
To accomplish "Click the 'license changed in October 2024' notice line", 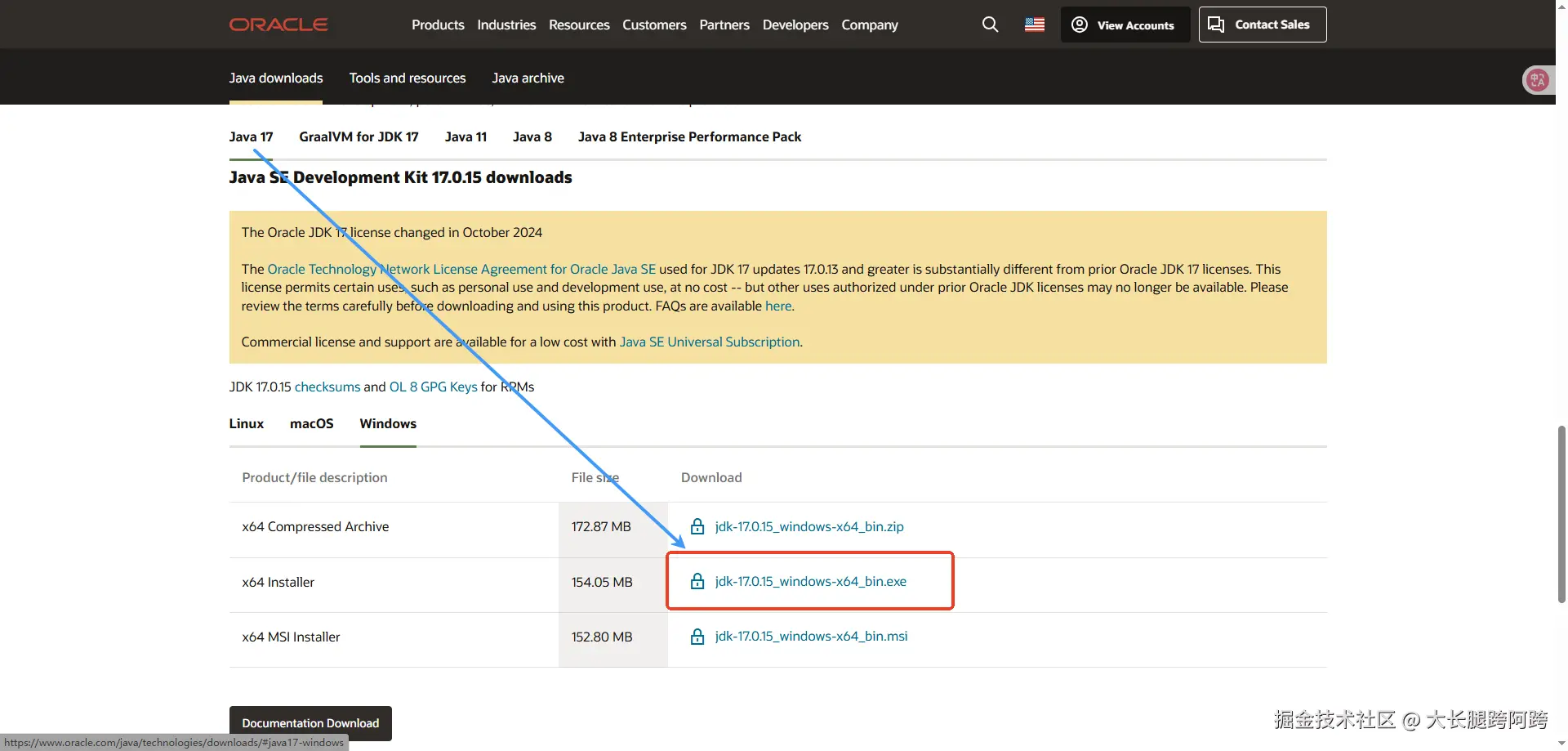I will [391, 232].
